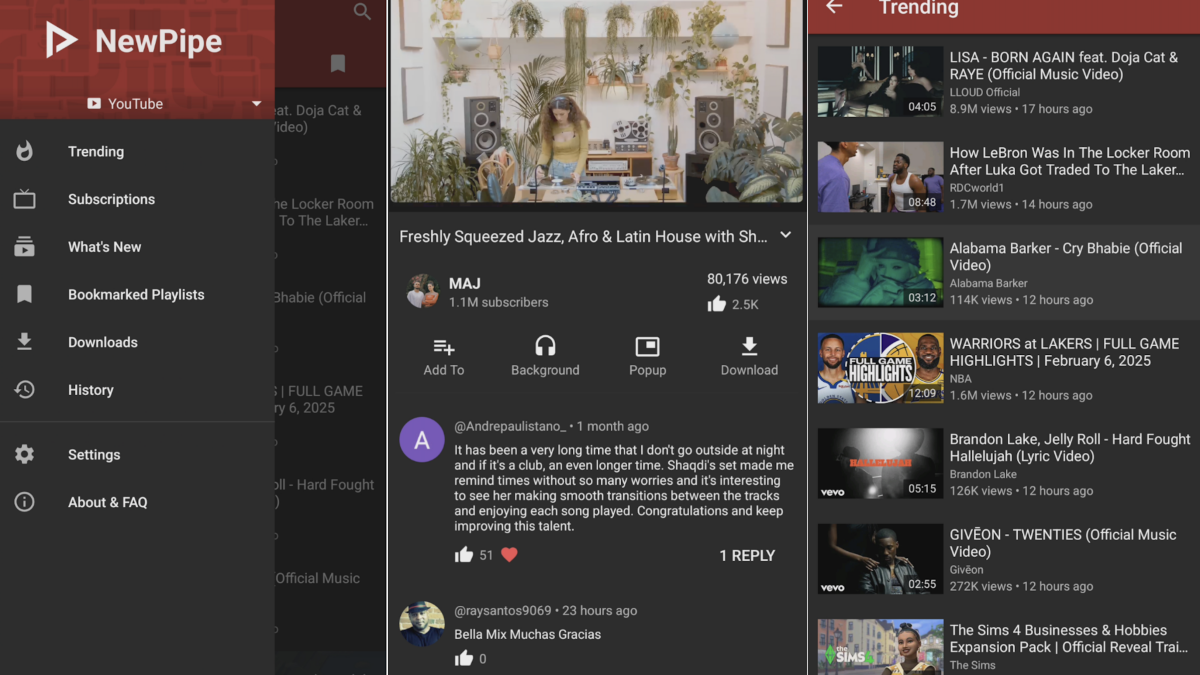Screen dimensions: 1200x675
Task: Expand the video title description chevron
Action: click(x=786, y=236)
